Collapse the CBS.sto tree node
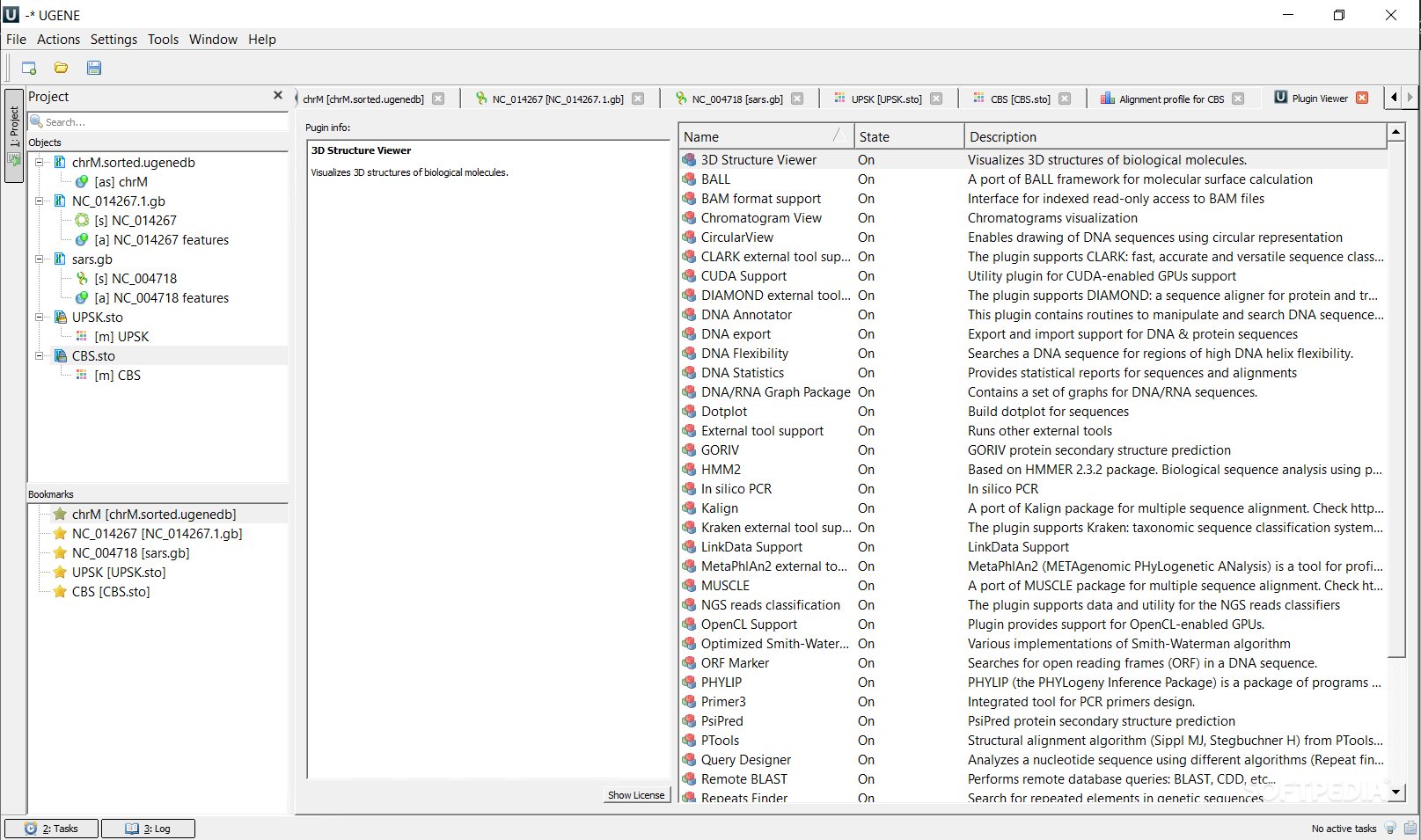Image resolution: width=1421 pixels, height=840 pixels. click(40, 355)
